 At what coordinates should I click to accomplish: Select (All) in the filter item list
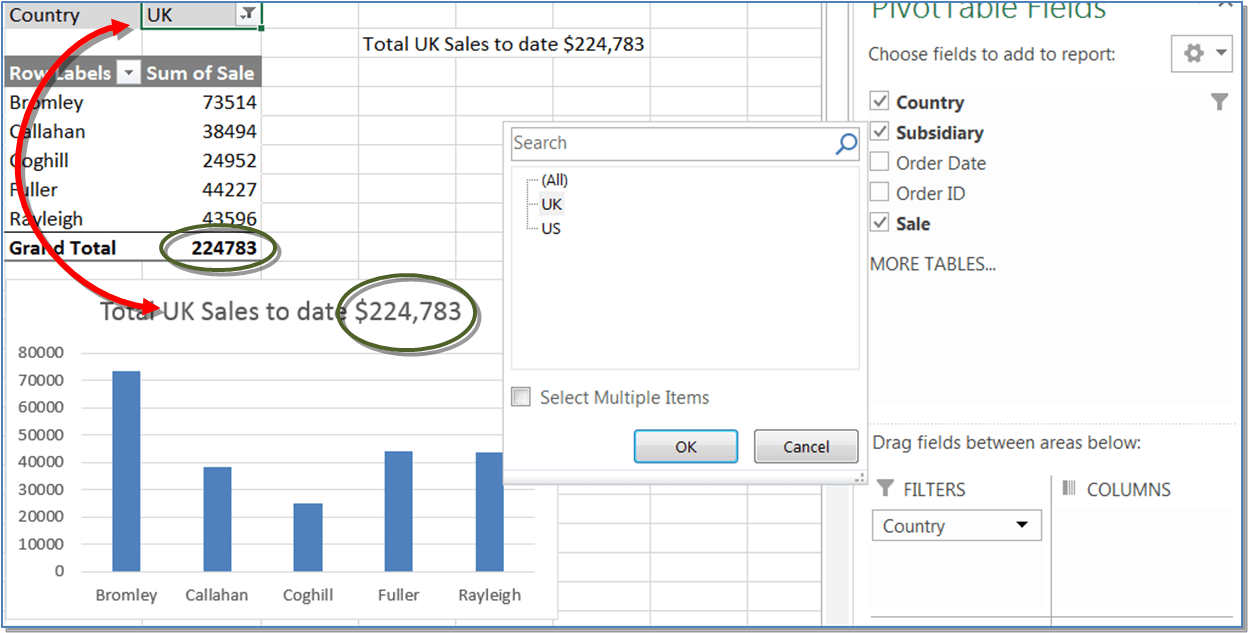(553, 180)
